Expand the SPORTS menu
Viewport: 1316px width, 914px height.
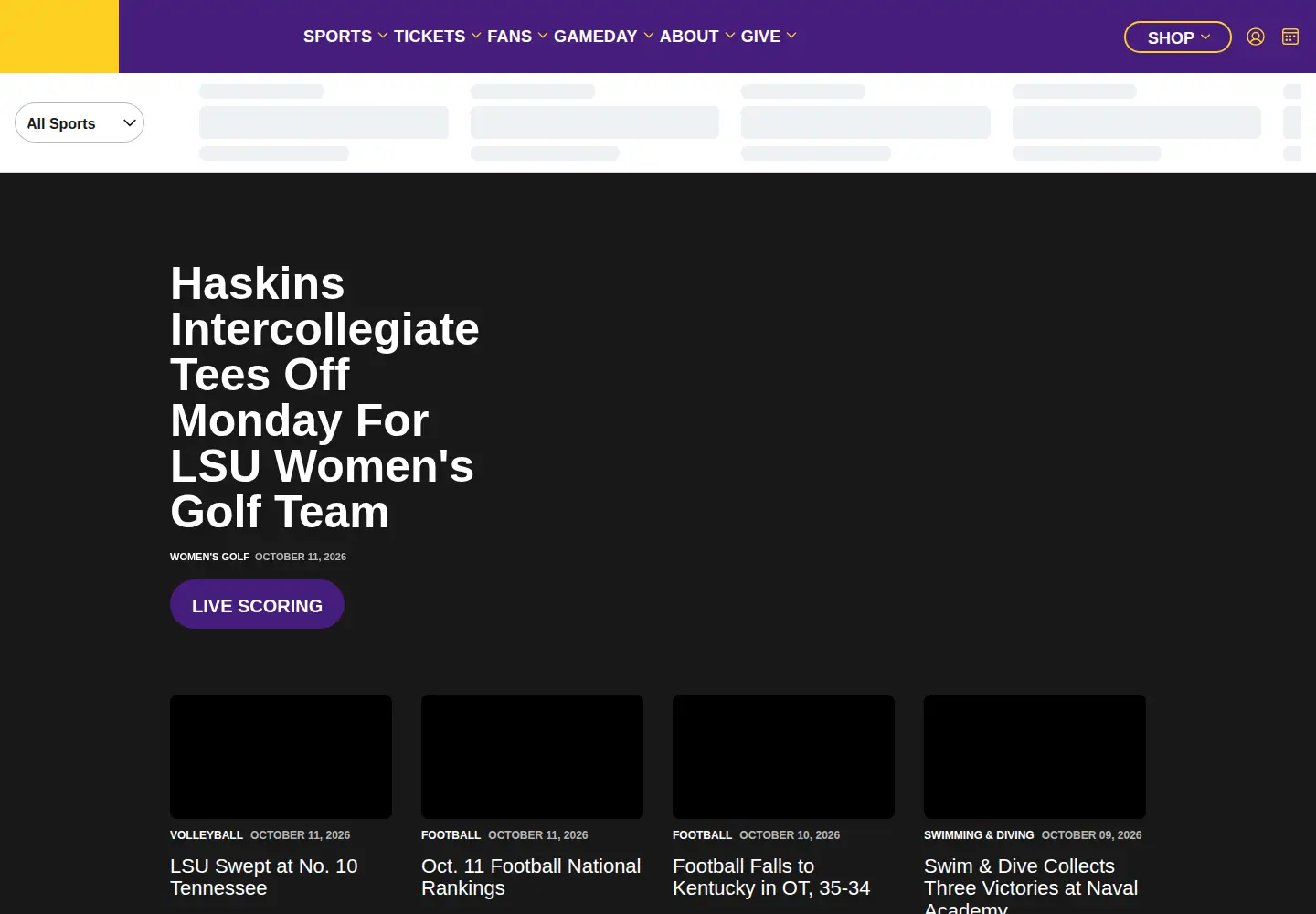coord(345,37)
